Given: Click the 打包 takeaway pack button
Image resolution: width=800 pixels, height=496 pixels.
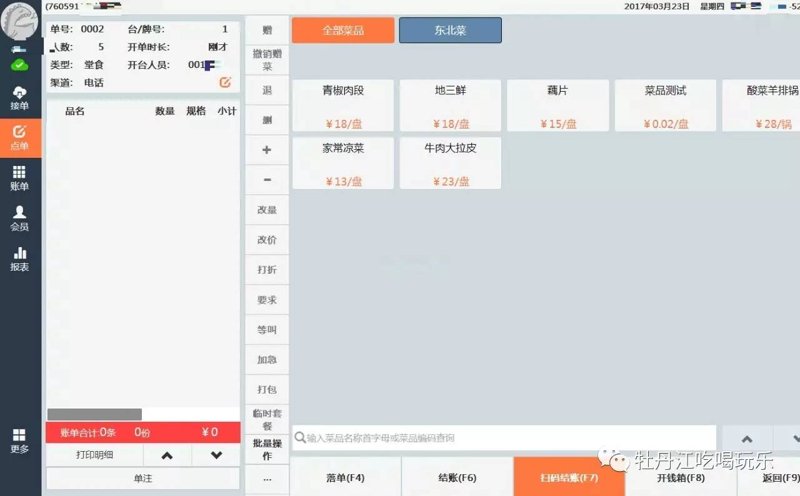Looking at the screenshot, I should [267, 390].
